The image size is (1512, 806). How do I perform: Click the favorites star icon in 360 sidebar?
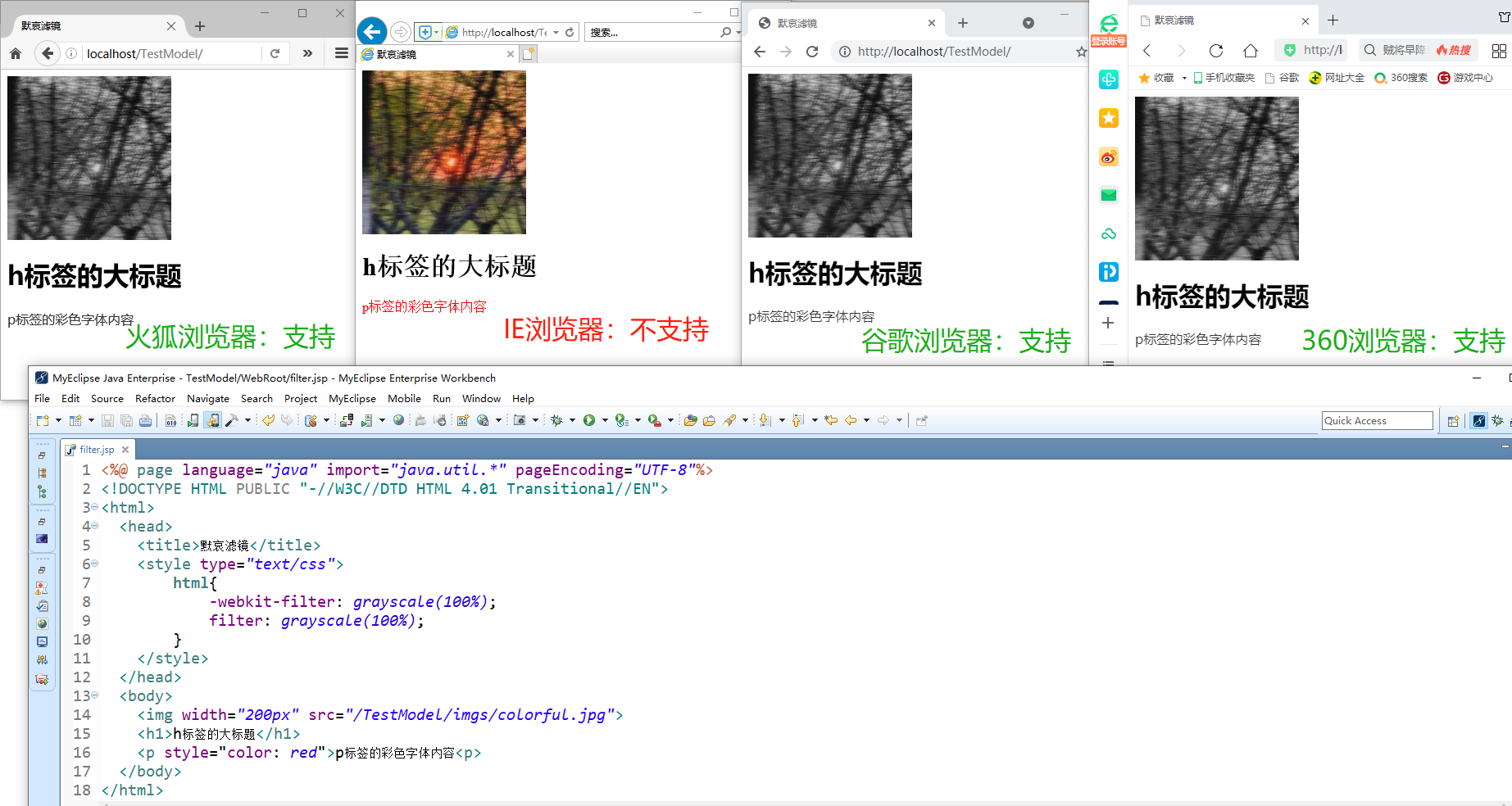pos(1108,117)
